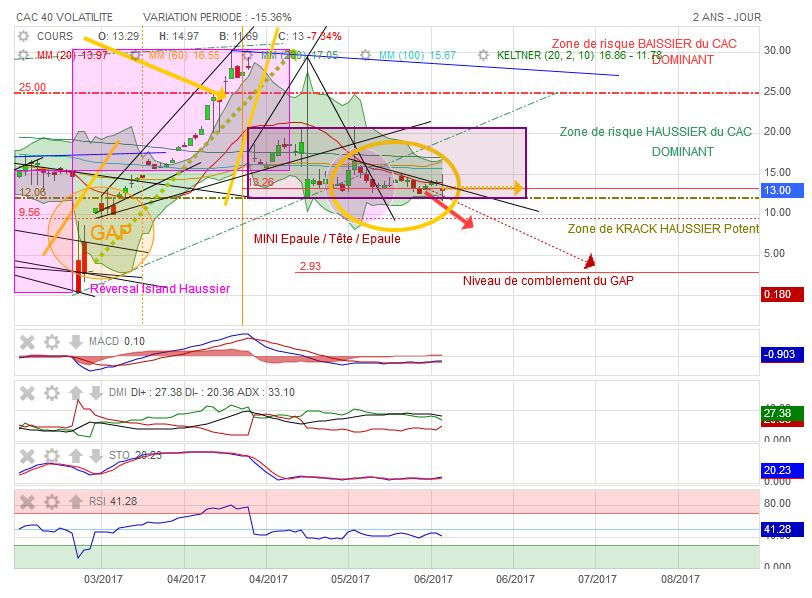Move the DMI panel down
The image size is (812, 598).
point(96,393)
